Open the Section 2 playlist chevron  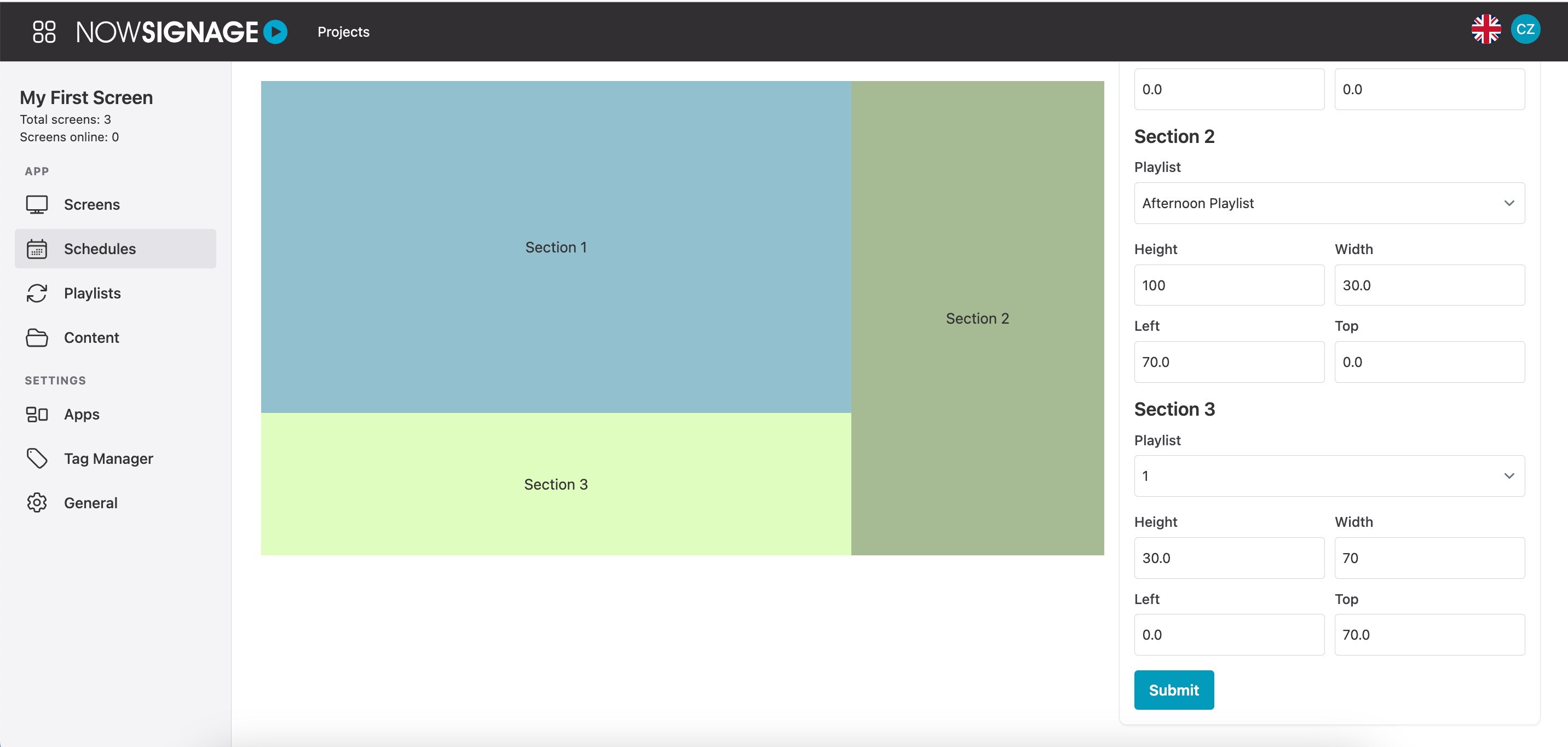pyautogui.click(x=1510, y=203)
